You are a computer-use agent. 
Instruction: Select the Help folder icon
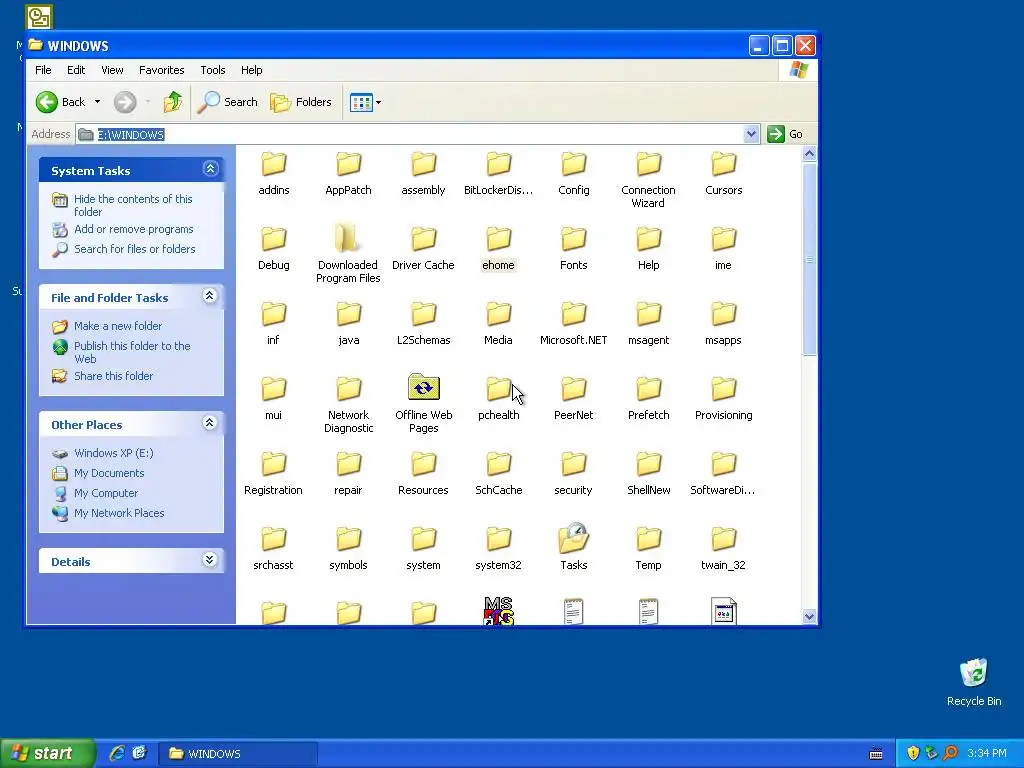tap(648, 239)
